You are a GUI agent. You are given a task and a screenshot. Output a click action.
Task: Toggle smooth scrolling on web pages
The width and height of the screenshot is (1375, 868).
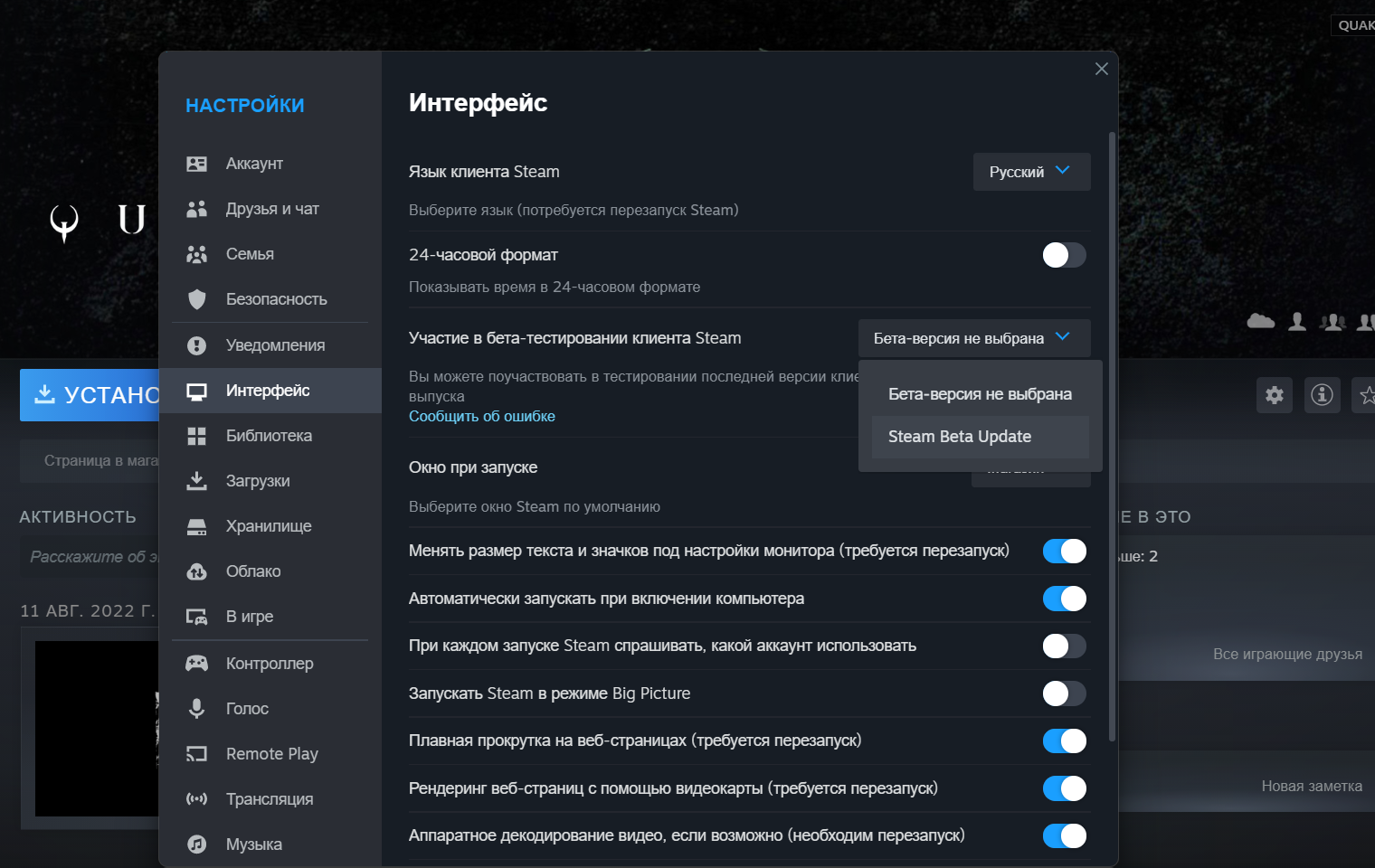pyautogui.click(x=1064, y=741)
